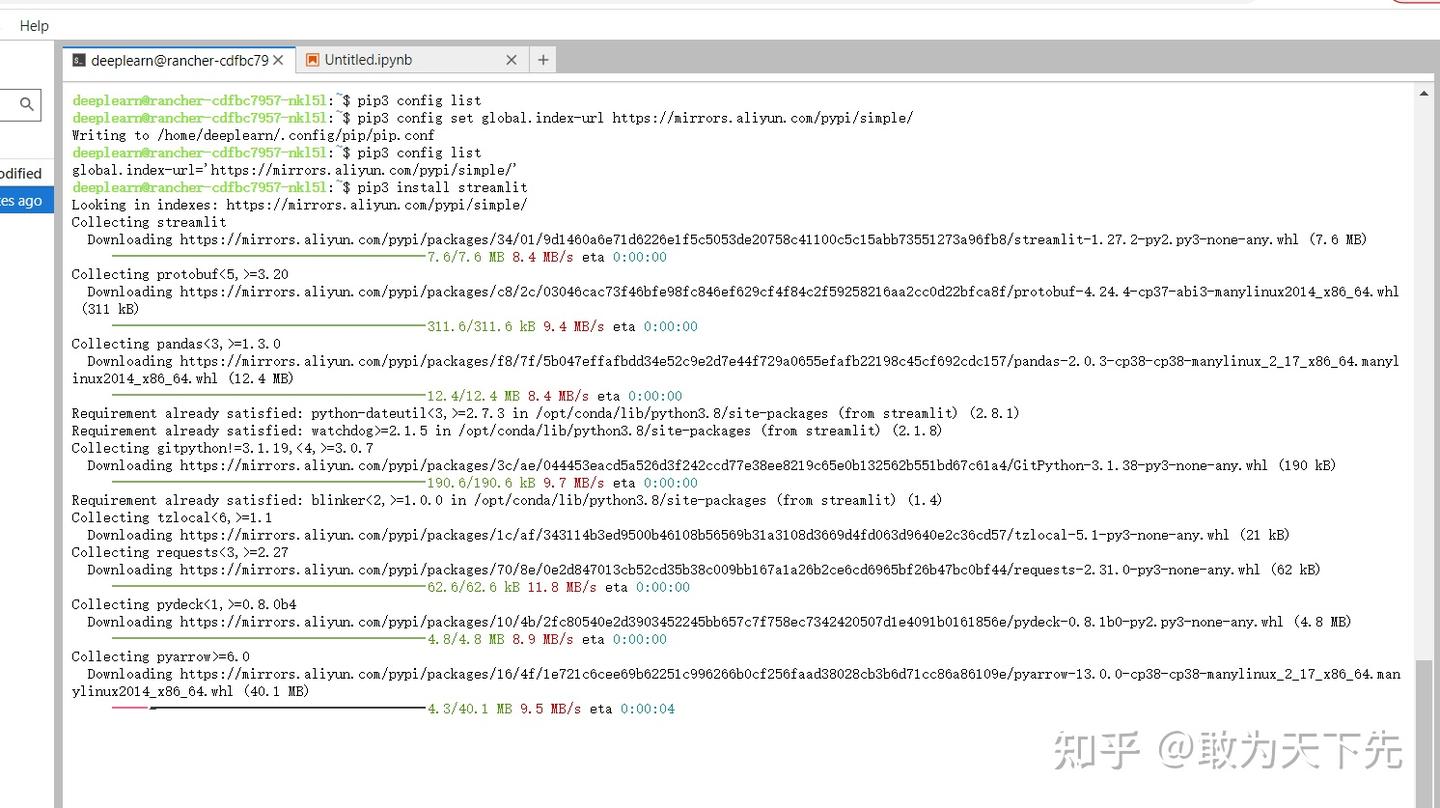This screenshot has width=1440, height=808.
Task: Click the terminal icon on the deeplearn@rancher tab
Action: point(78,60)
